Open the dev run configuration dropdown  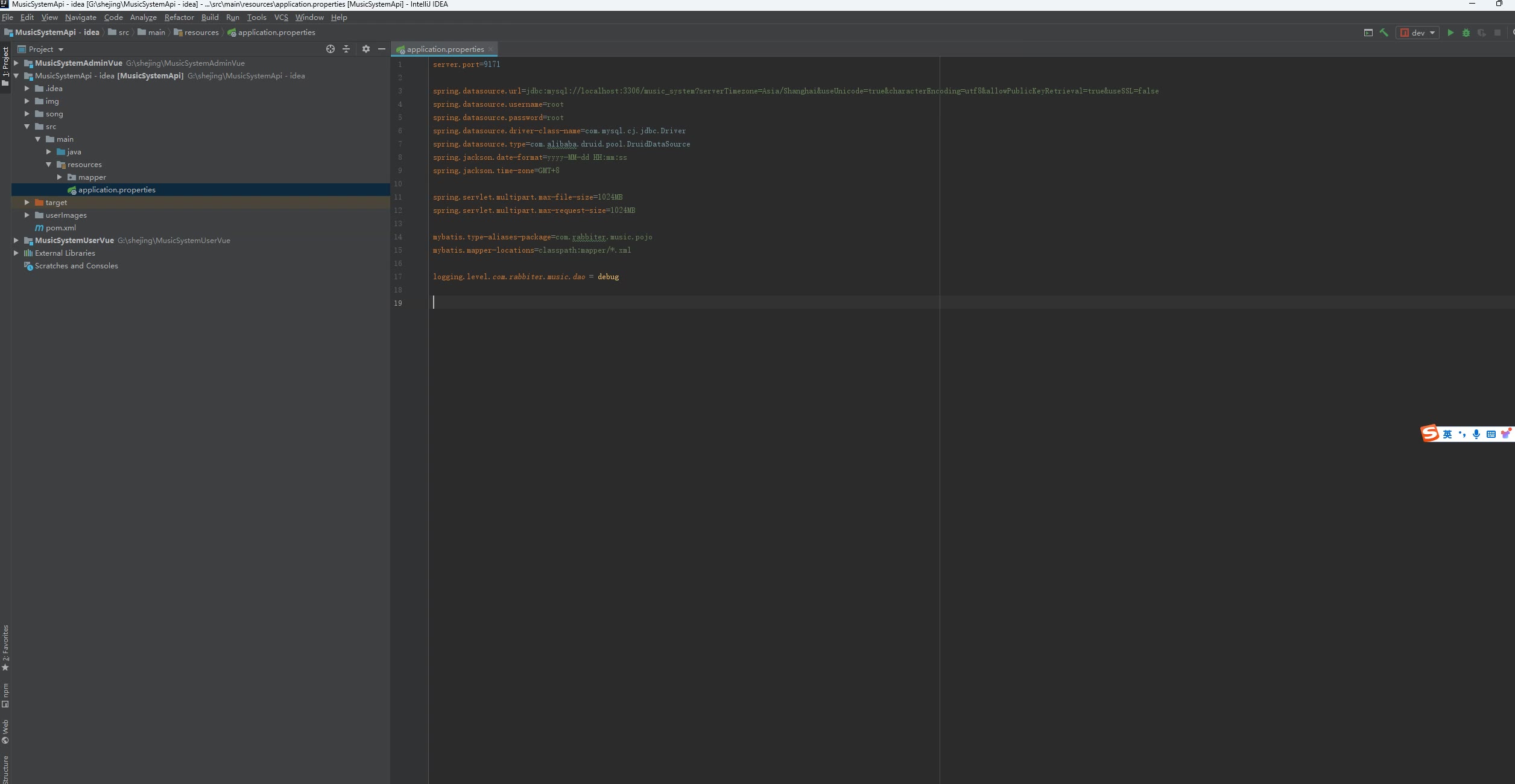click(x=1418, y=33)
